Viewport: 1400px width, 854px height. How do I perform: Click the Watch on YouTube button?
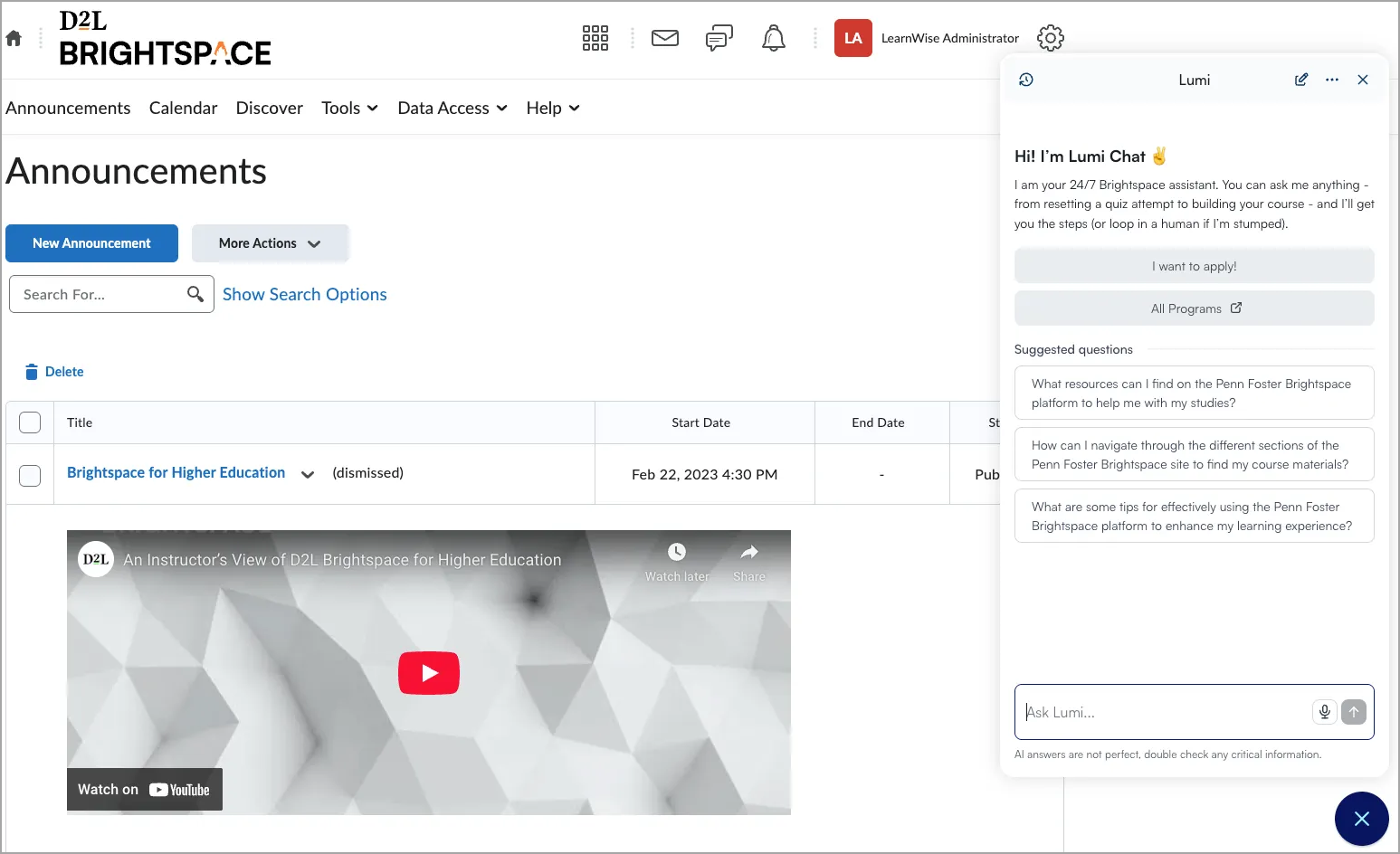tap(145, 790)
